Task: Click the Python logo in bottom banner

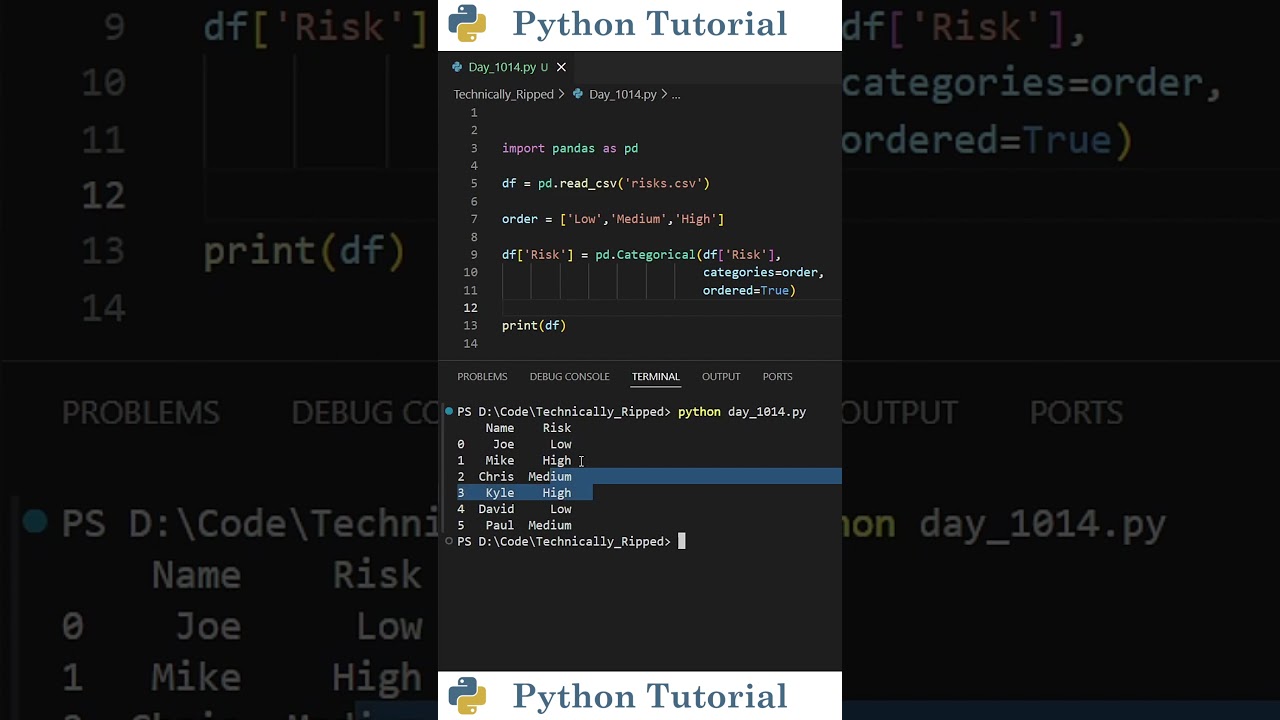Action: (467, 695)
